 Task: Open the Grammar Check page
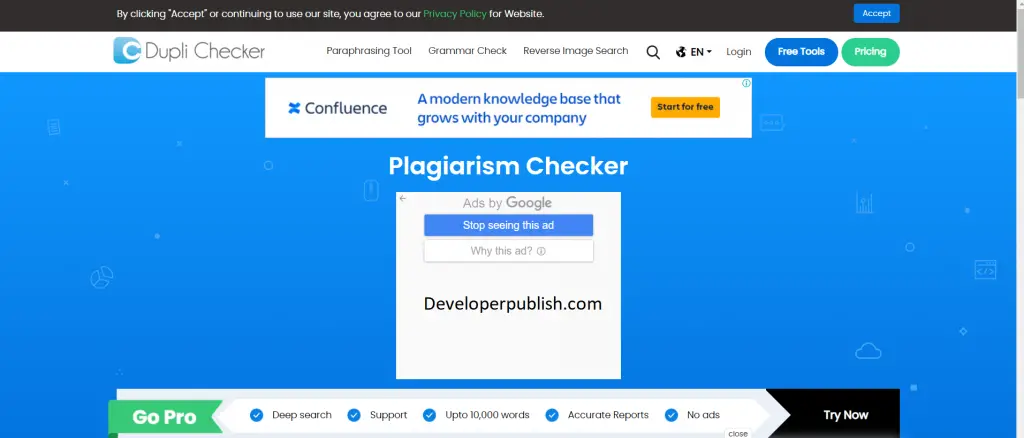pos(468,51)
